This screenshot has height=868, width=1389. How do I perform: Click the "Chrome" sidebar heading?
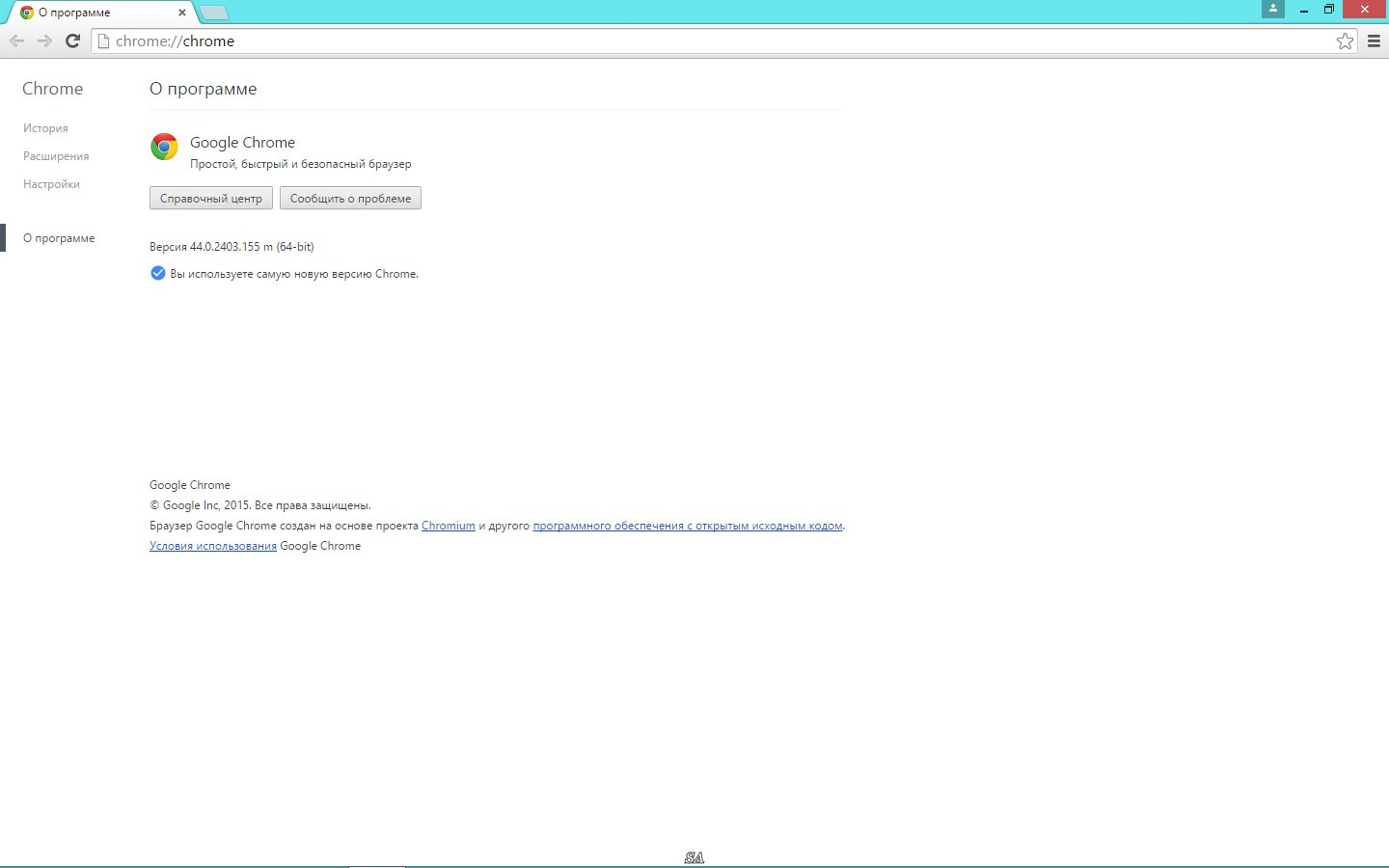coord(52,89)
